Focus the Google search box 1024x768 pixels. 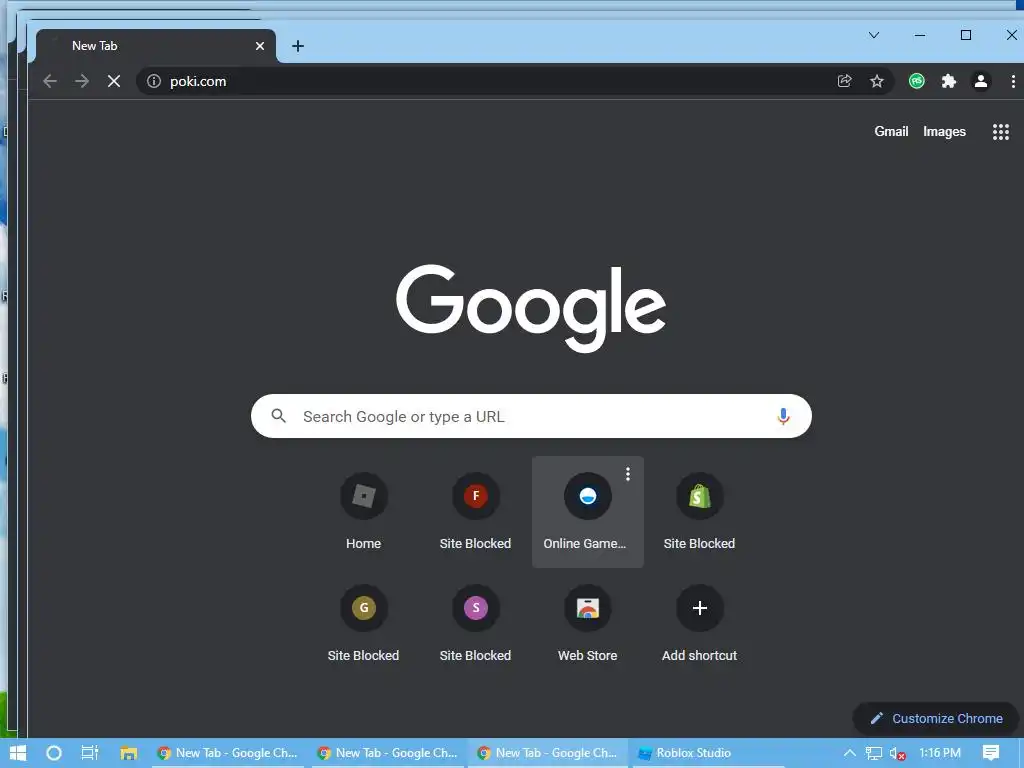531,416
